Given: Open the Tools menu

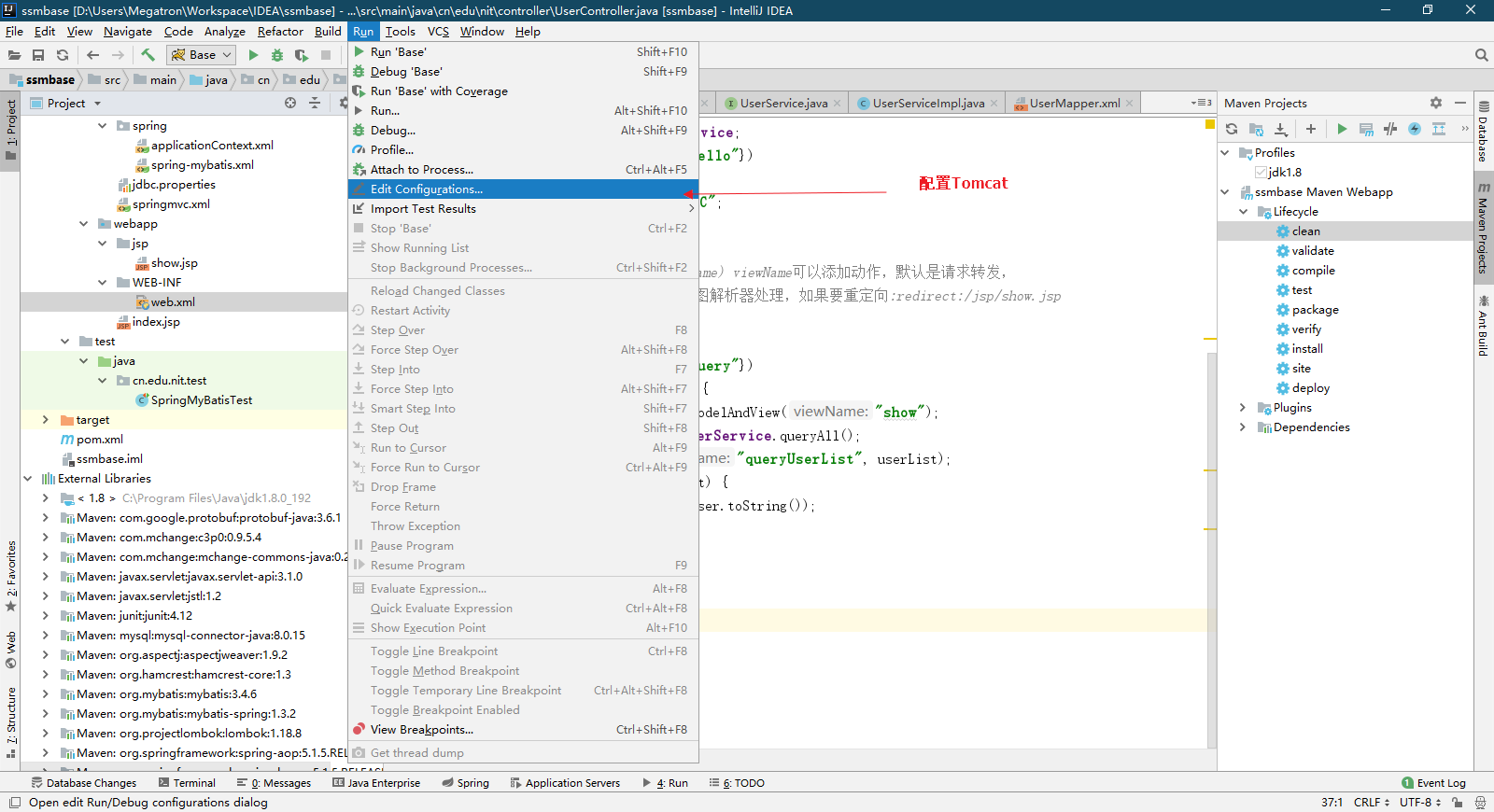Looking at the screenshot, I should (x=400, y=31).
